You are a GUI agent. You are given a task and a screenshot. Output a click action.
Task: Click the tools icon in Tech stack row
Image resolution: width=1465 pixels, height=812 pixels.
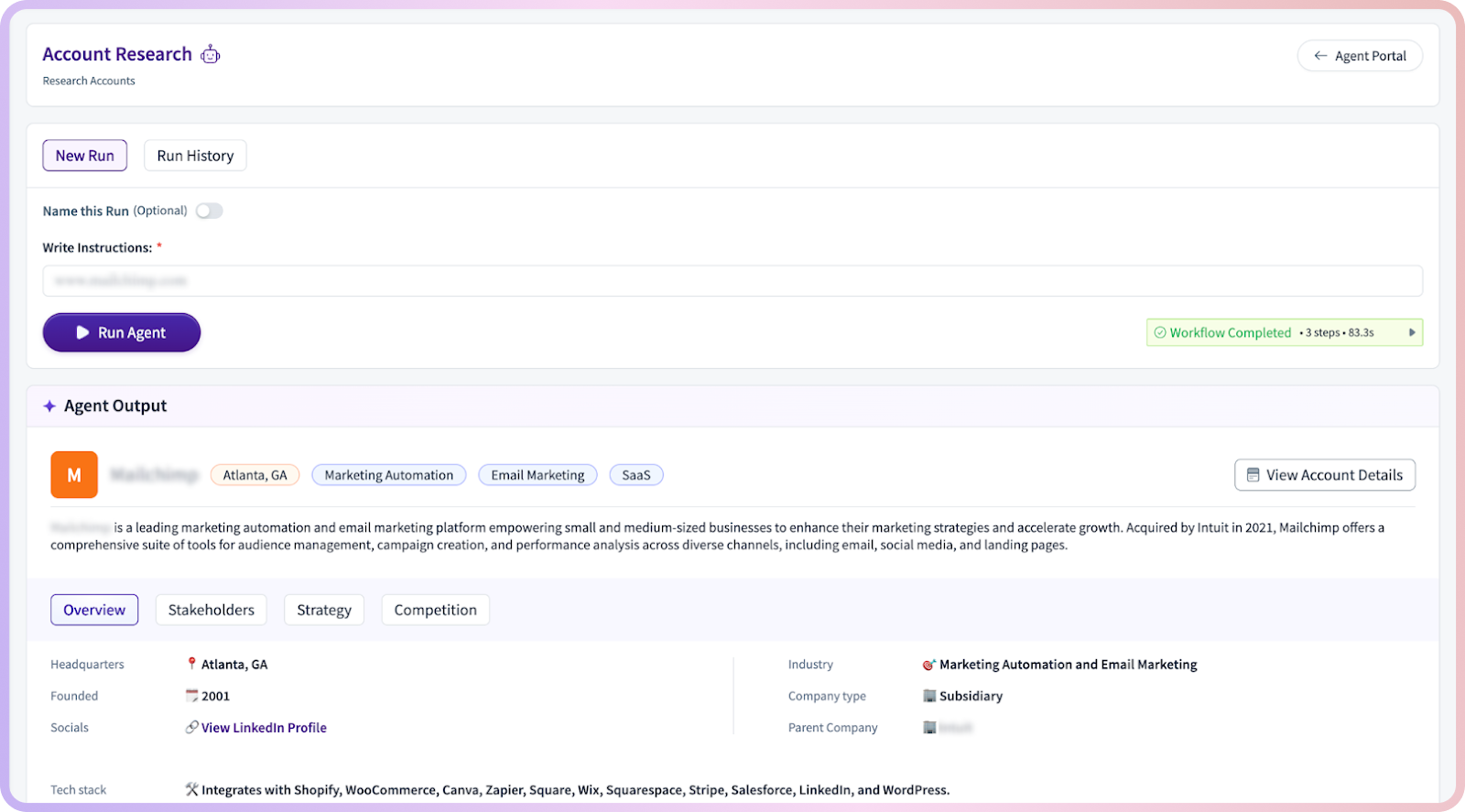(191, 789)
